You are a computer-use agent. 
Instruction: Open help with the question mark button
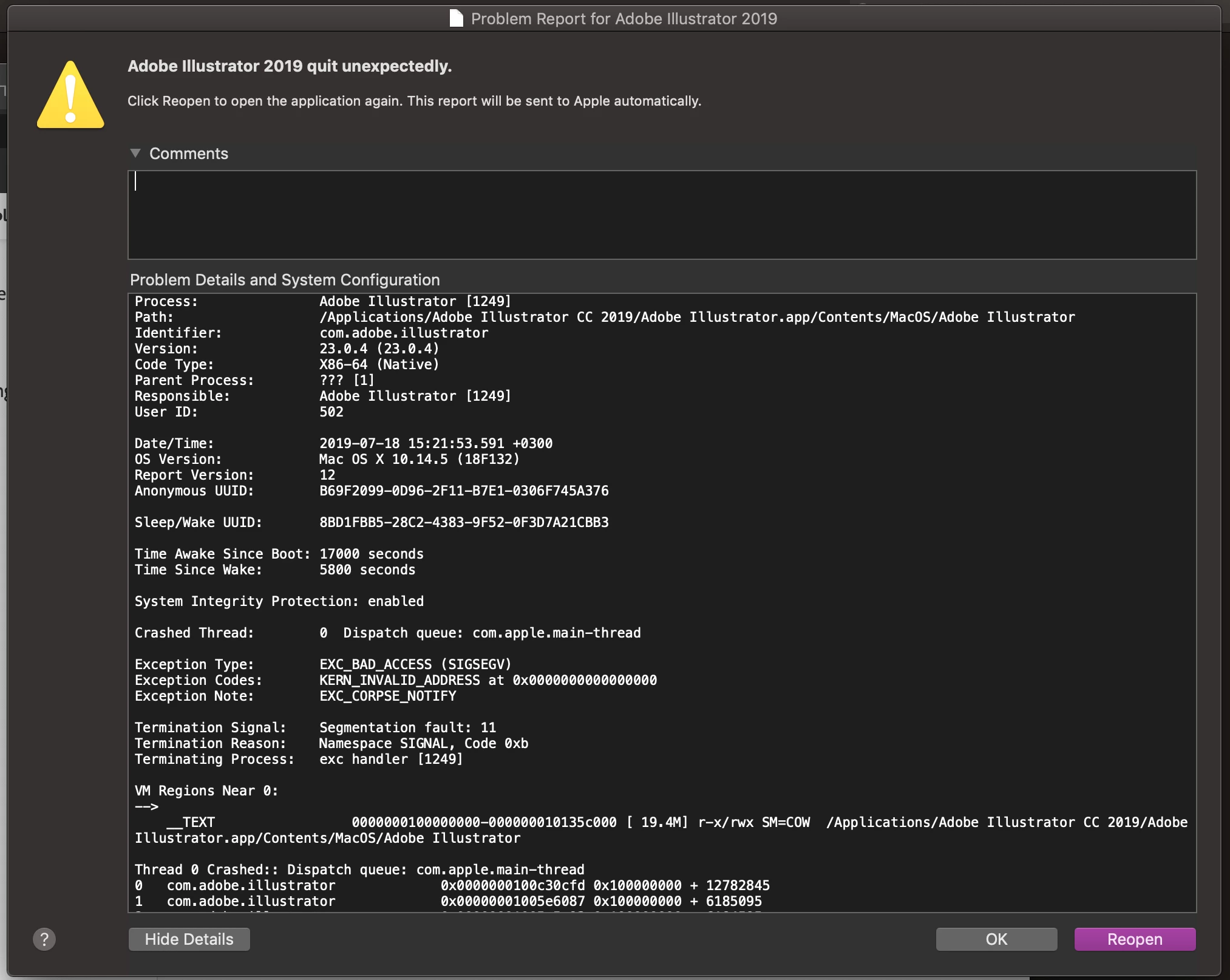point(44,939)
